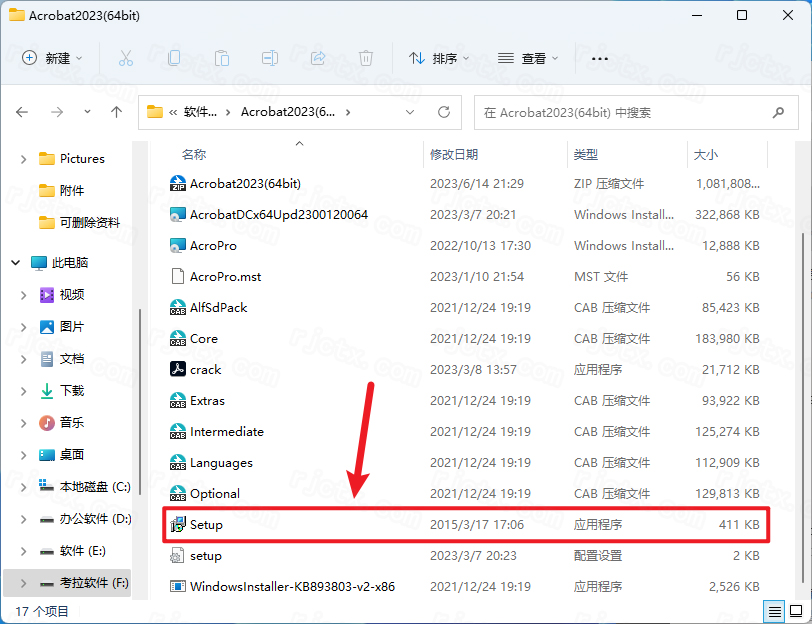Select 文档 in navigation pane
Screen dimensions: 812x624
click(71, 359)
